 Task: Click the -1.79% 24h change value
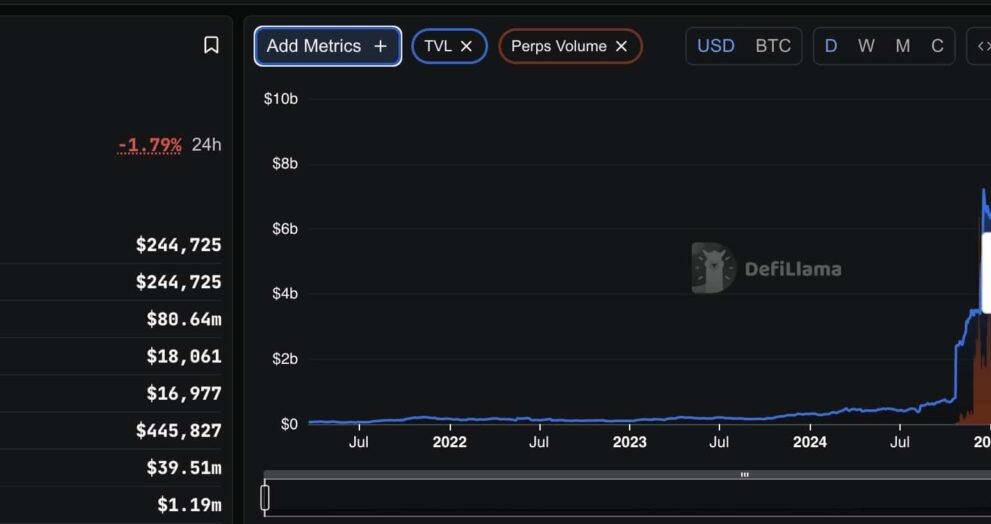coord(150,145)
